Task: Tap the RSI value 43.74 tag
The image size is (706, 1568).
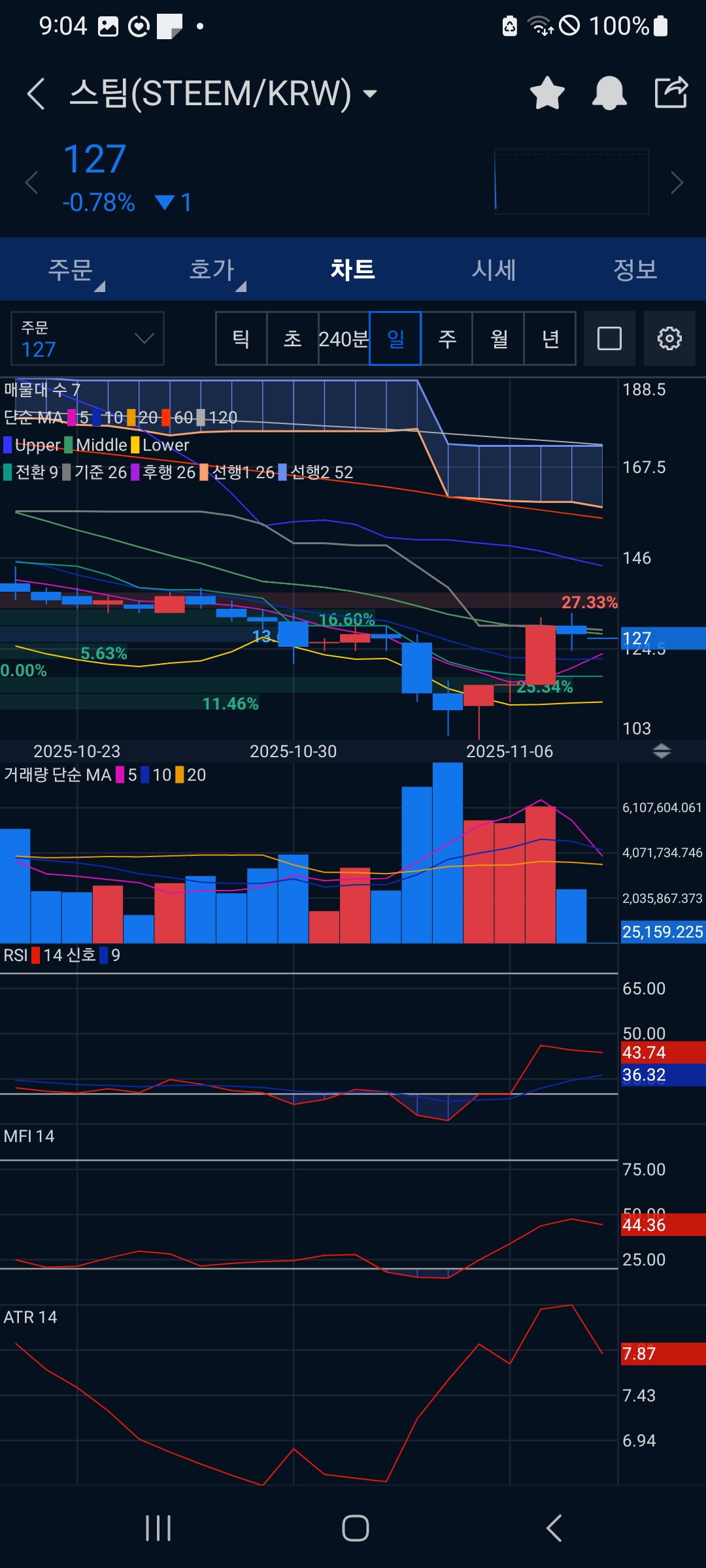Action: click(663, 1053)
